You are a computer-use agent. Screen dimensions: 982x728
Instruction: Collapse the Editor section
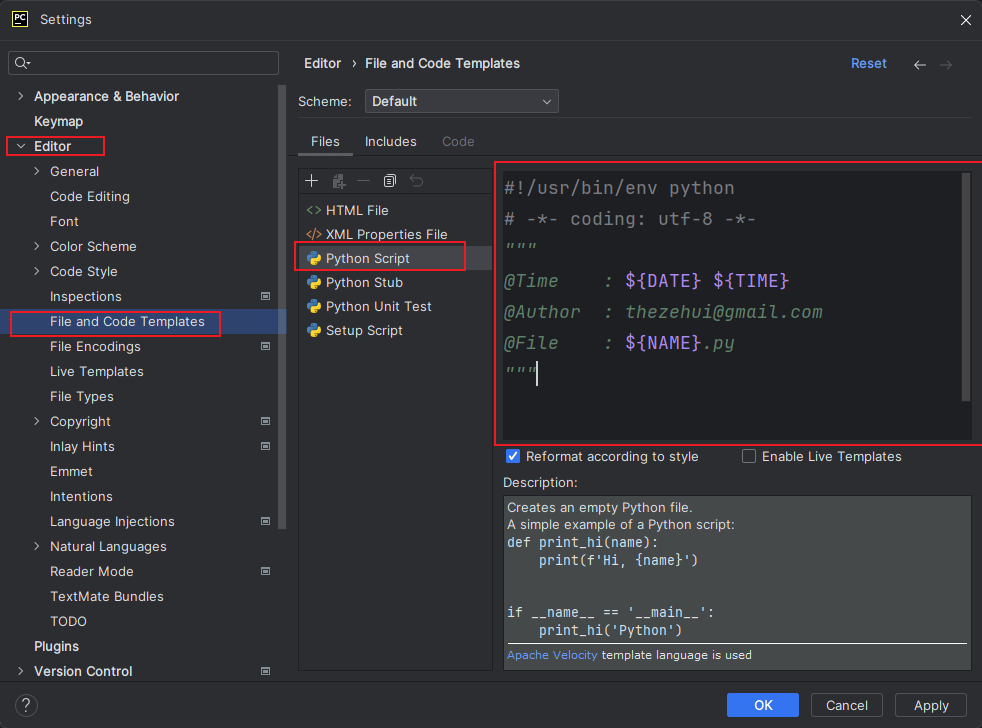point(21,147)
